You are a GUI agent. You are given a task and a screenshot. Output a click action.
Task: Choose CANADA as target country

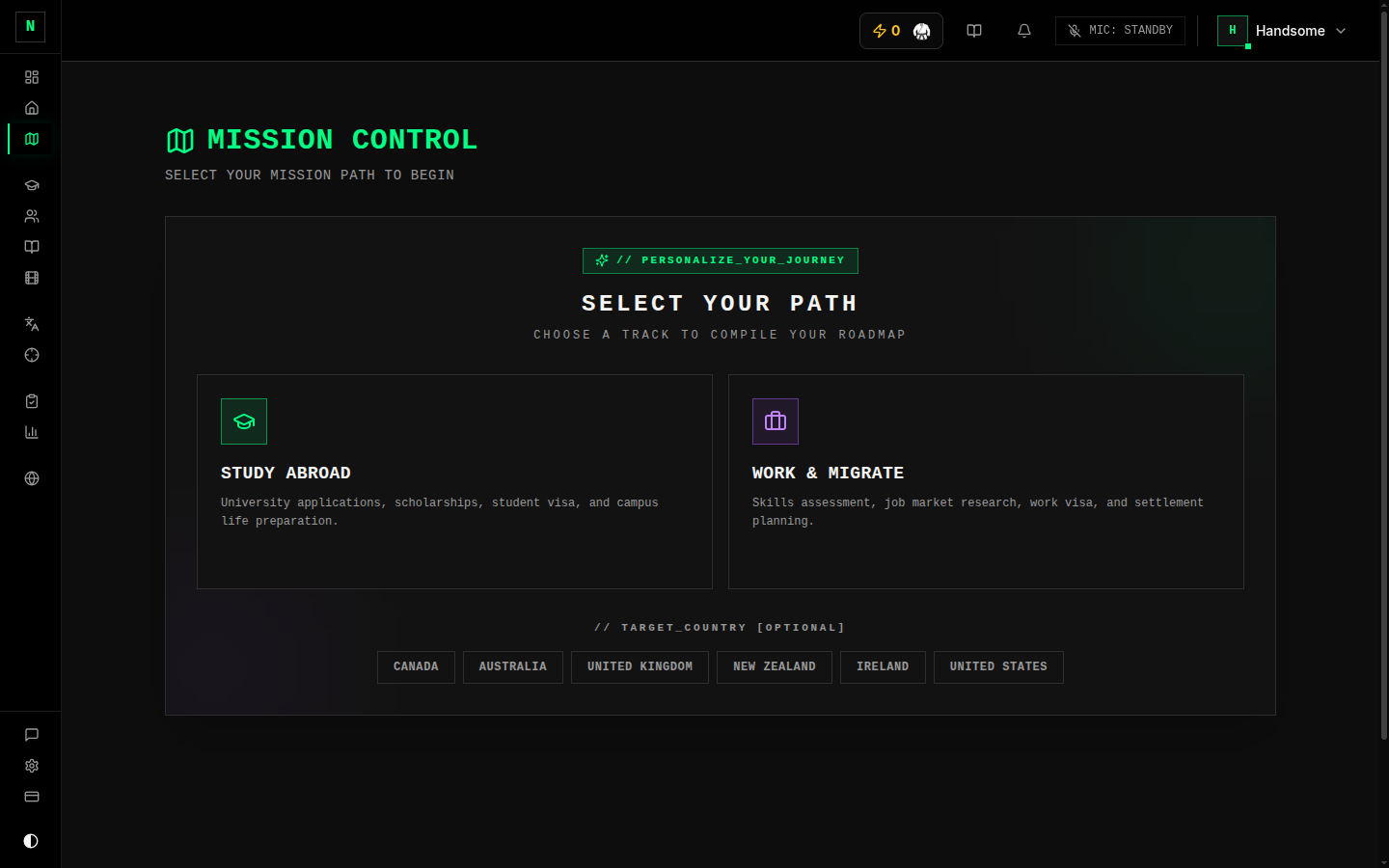point(416,667)
